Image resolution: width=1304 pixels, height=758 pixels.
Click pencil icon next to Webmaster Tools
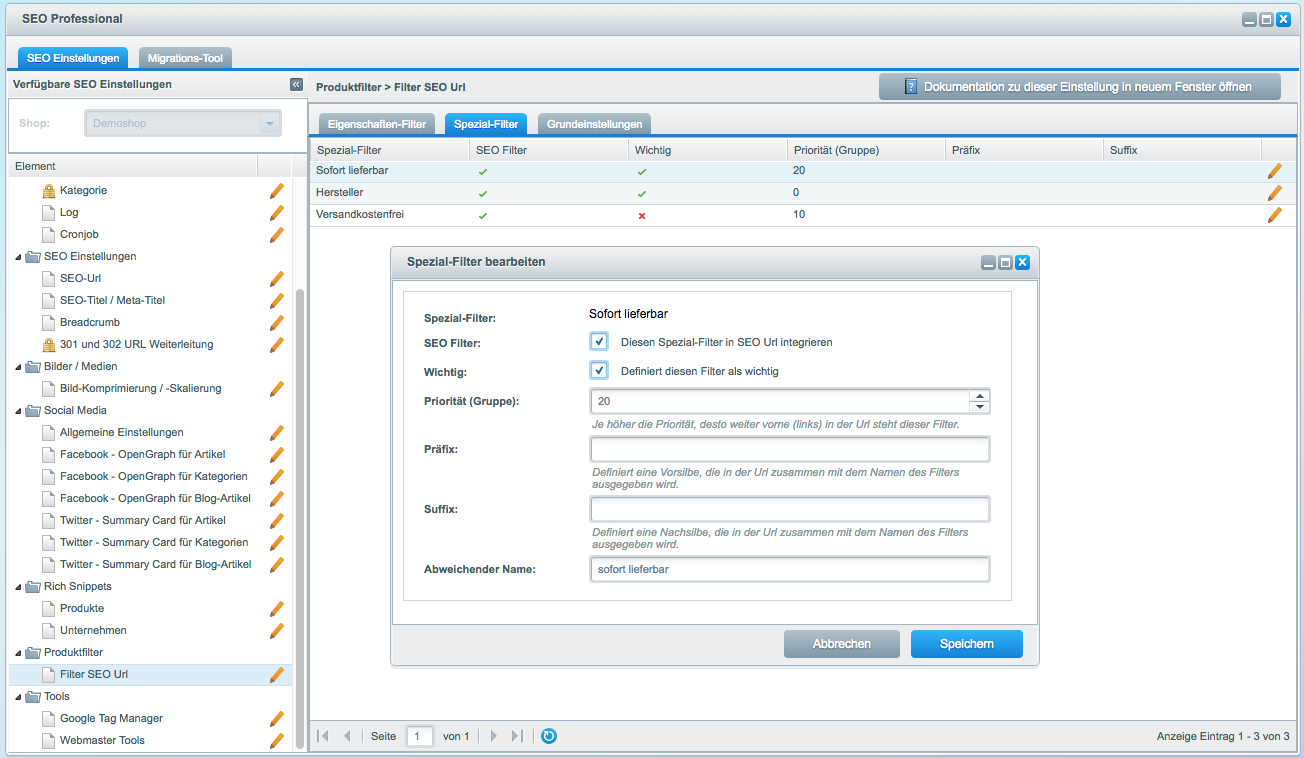[277, 740]
